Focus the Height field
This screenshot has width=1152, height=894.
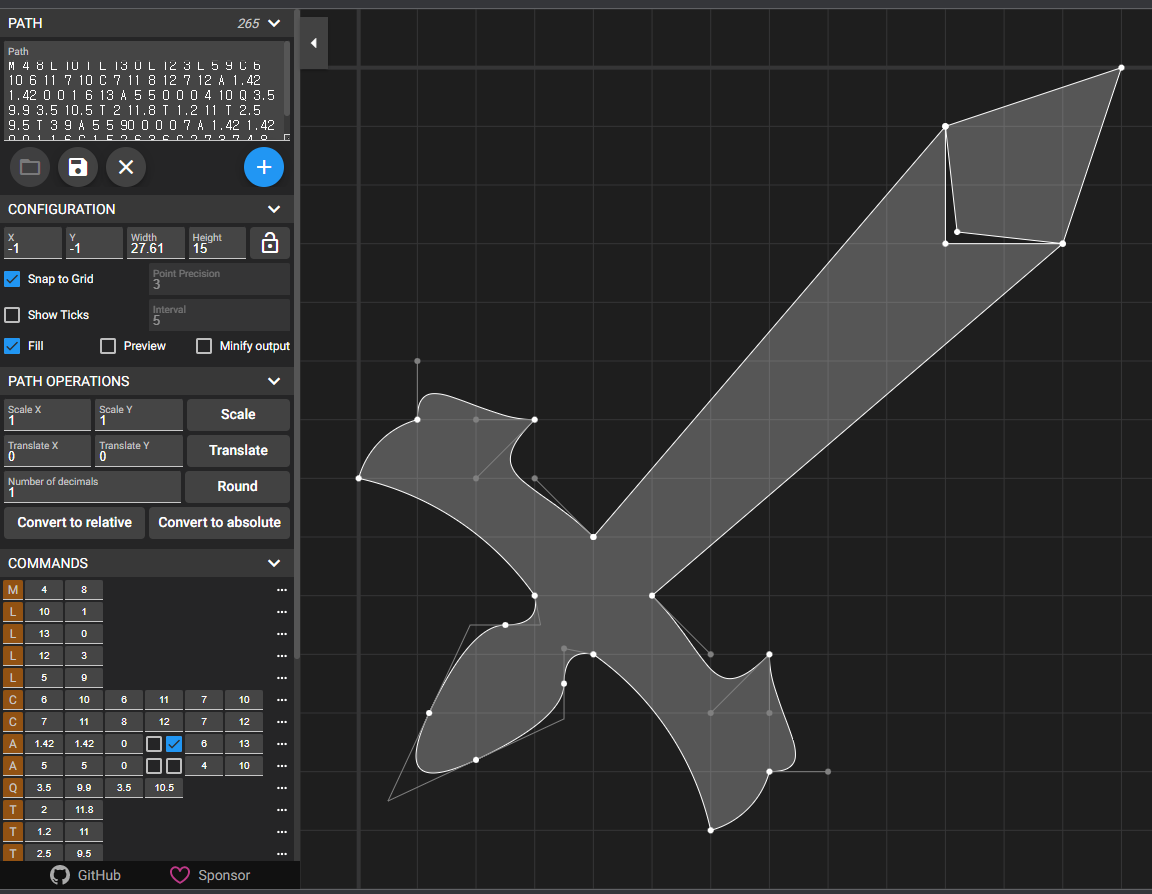(x=217, y=243)
